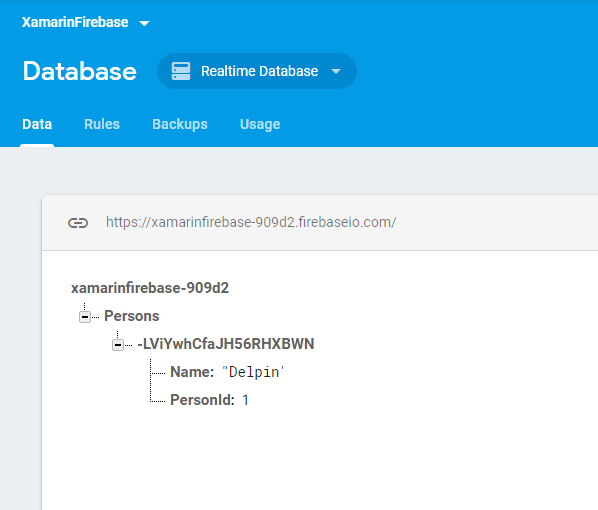Select the Persons tree node label
This screenshot has width=598, height=510.
[132, 316]
